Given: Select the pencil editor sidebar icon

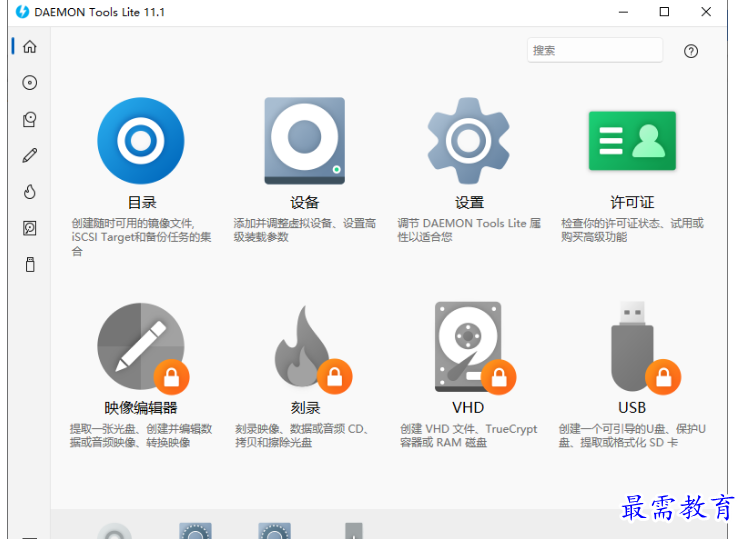Looking at the screenshot, I should 30,155.
